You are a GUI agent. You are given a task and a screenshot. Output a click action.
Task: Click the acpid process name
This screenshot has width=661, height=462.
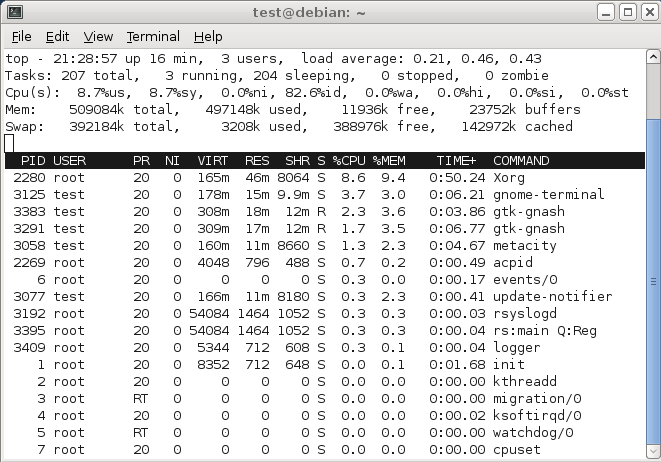pos(513,263)
